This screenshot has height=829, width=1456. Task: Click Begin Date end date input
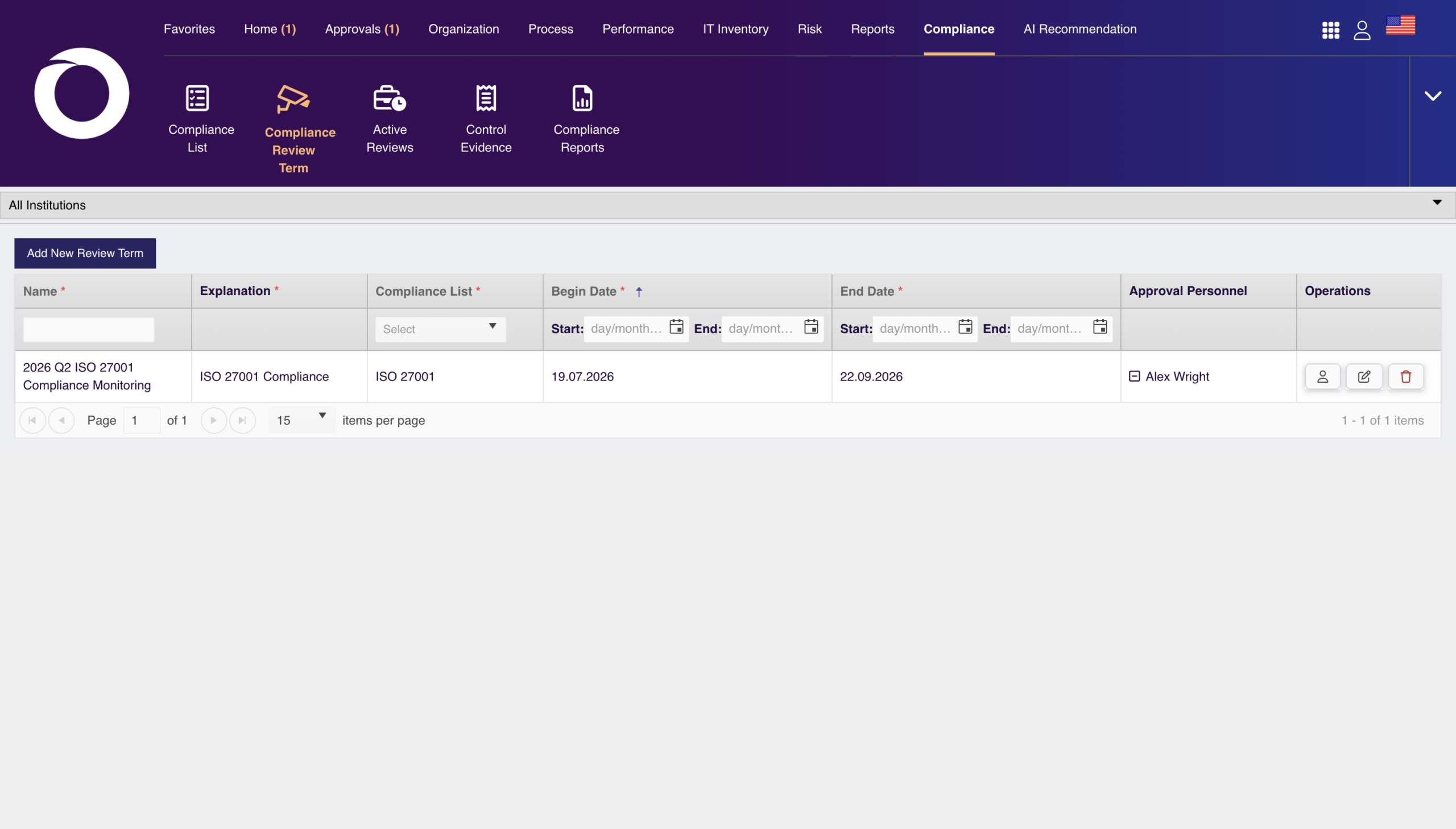762,329
